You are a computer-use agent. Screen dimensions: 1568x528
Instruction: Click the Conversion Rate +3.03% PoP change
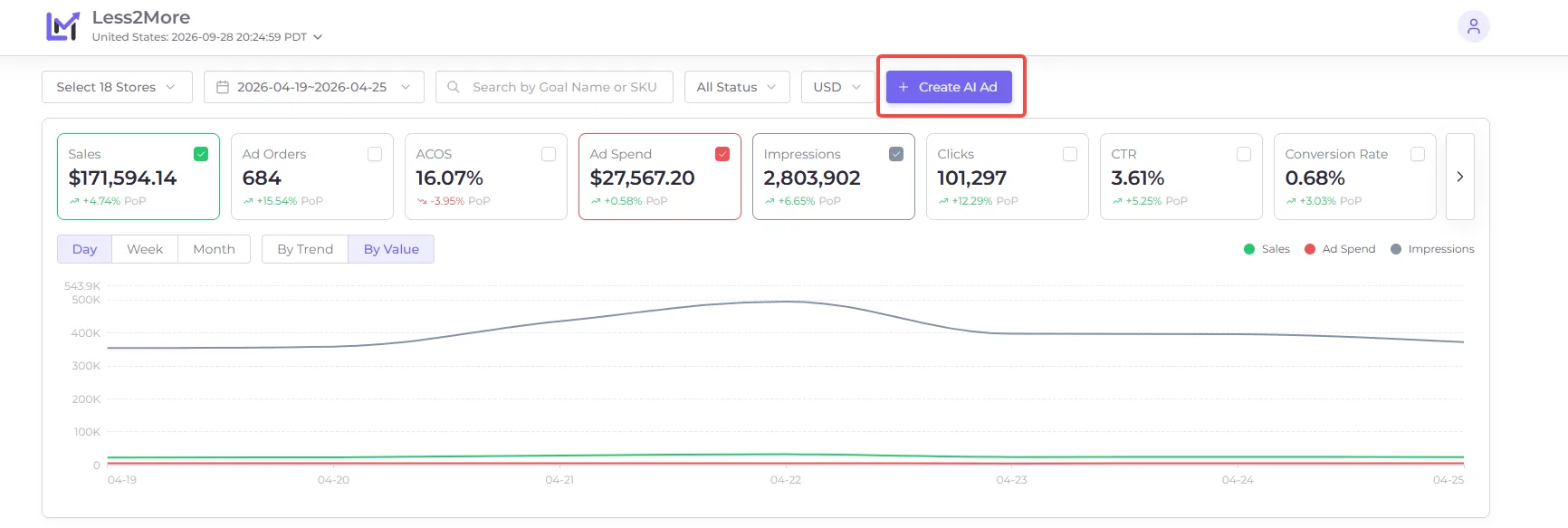[1324, 201]
